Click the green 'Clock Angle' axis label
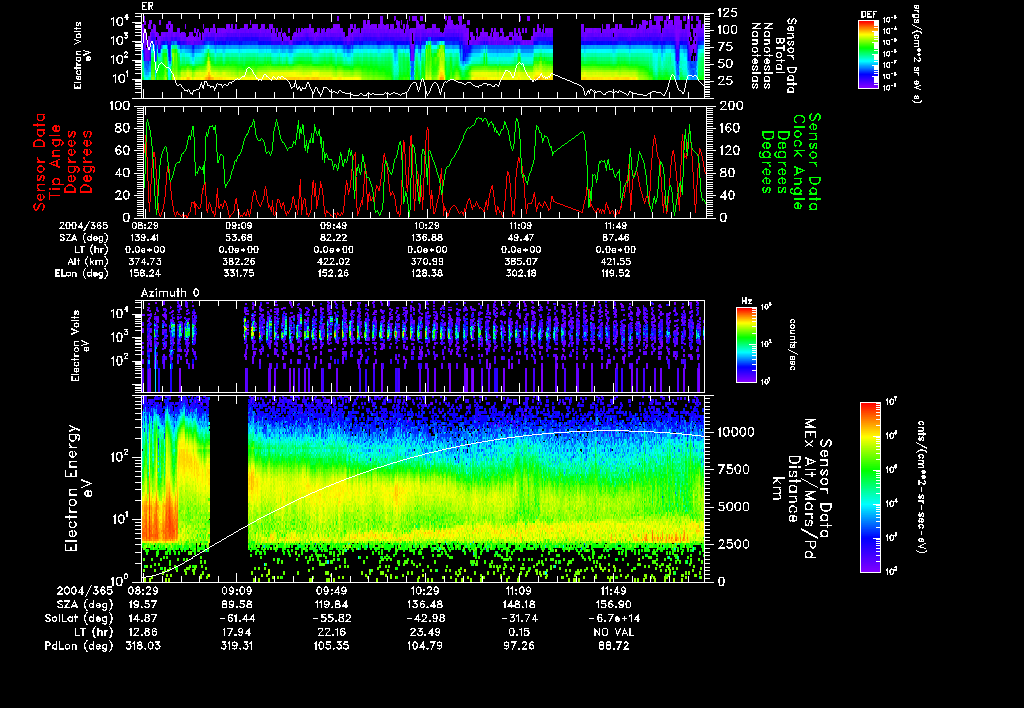This screenshot has width=1024, height=708. (798, 162)
